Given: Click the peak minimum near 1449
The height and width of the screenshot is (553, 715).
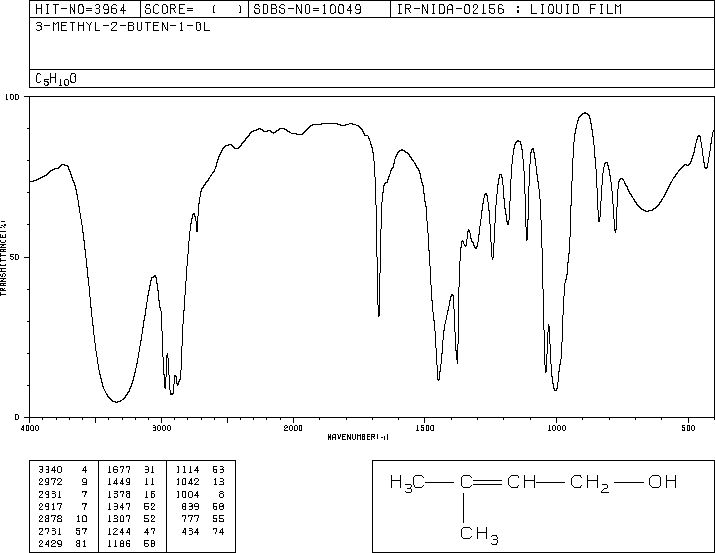Looking at the screenshot, I should coord(438,378).
